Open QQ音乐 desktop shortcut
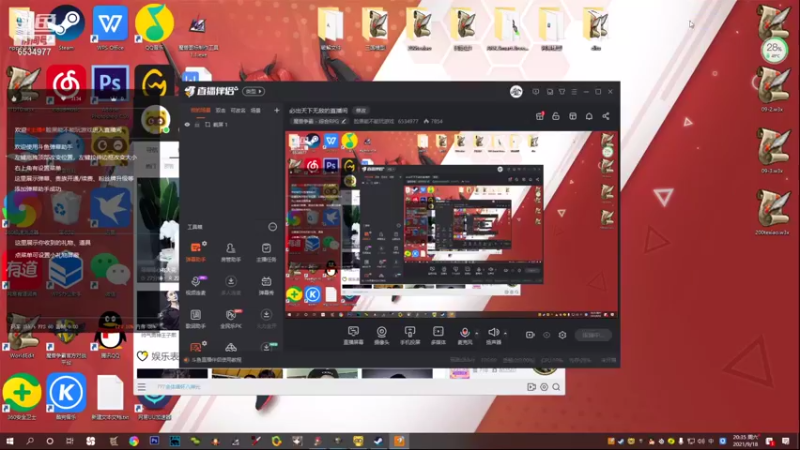The height and width of the screenshot is (450, 800). click(x=154, y=28)
